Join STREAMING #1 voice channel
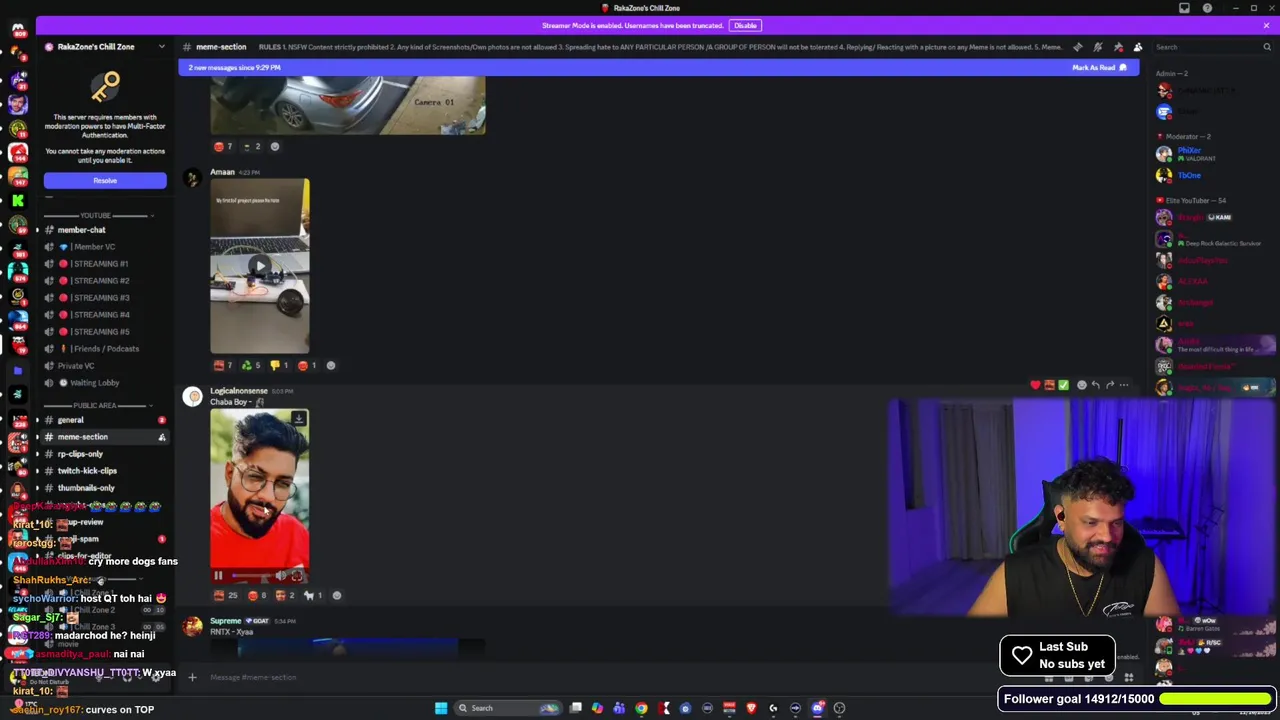 103,264
